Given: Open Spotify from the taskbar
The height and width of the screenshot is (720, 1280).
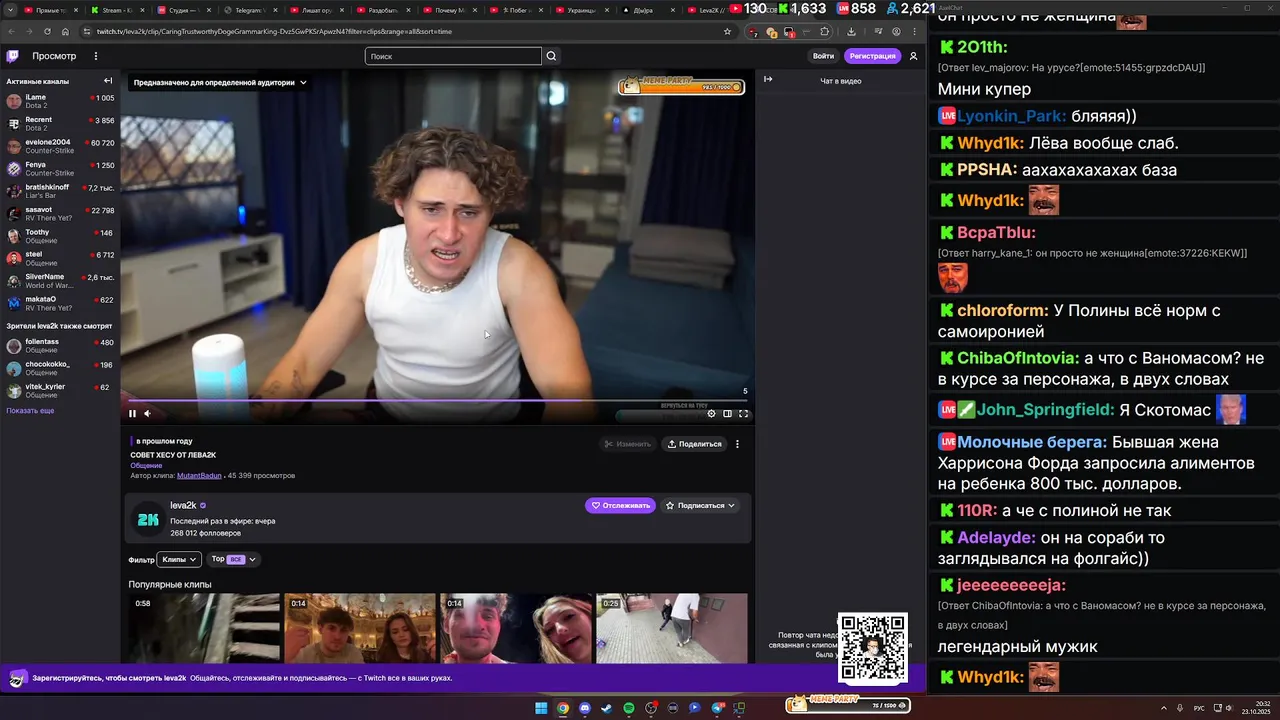Looking at the screenshot, I should (629, 708).
